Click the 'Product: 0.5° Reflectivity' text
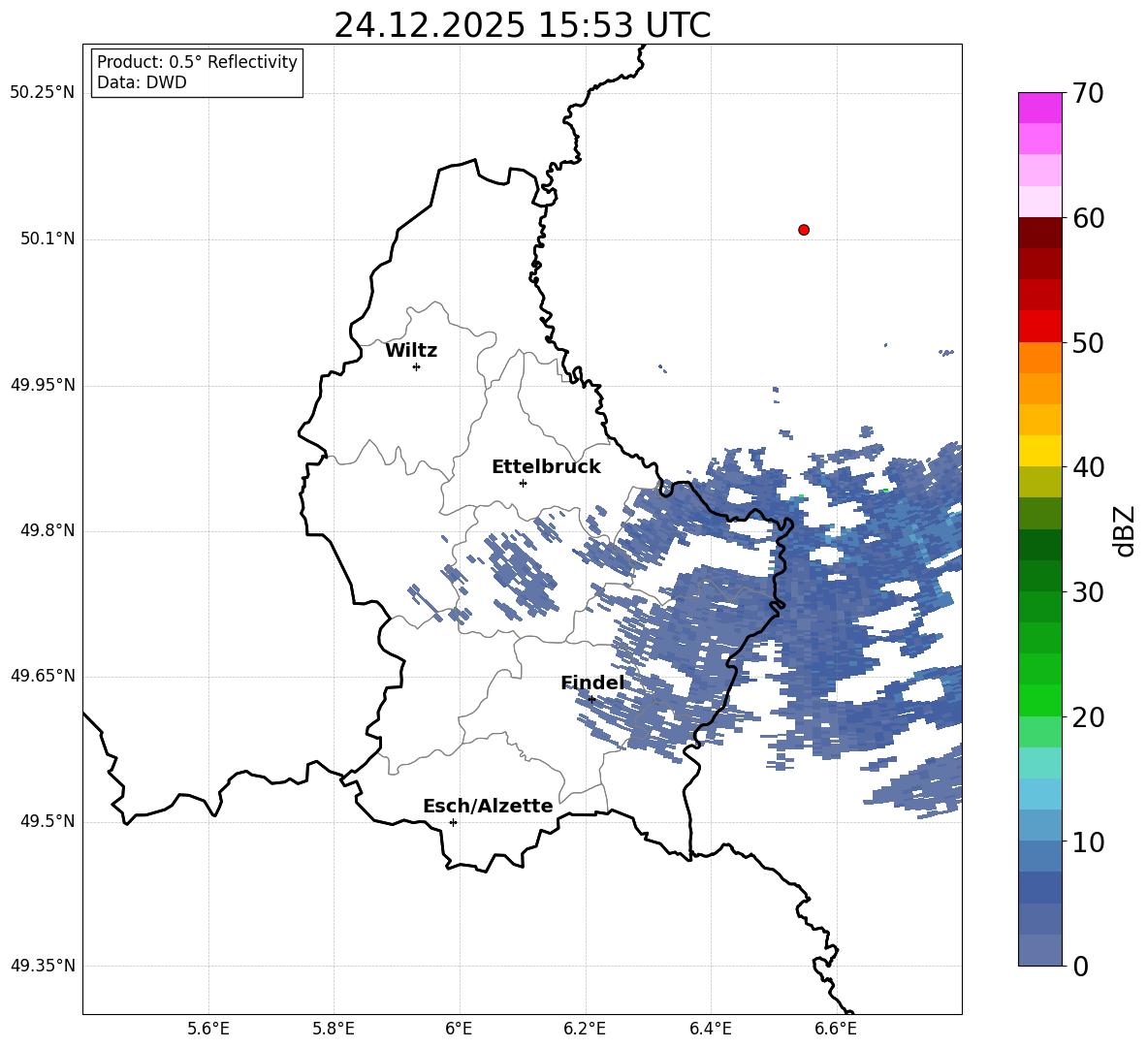This screenshot has height=1048, width=1148. tap(197, 62)
